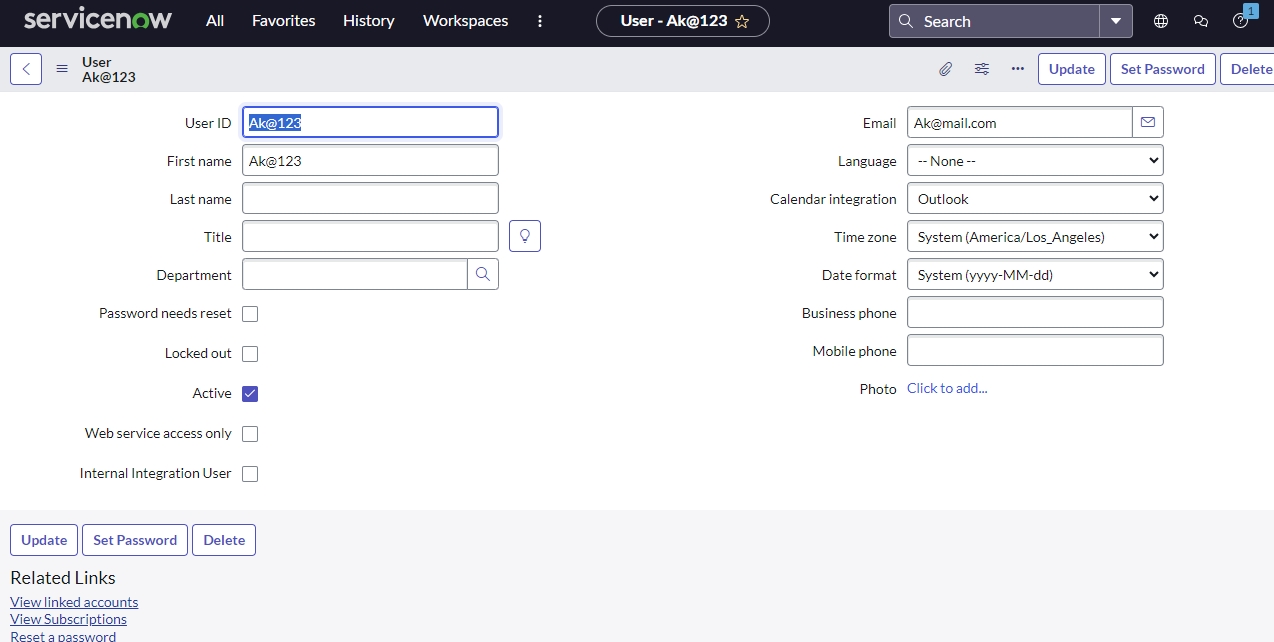Screen dimensions: 1274x642
Task: Click the paperclip manage attachments icon
Action: 945,69
